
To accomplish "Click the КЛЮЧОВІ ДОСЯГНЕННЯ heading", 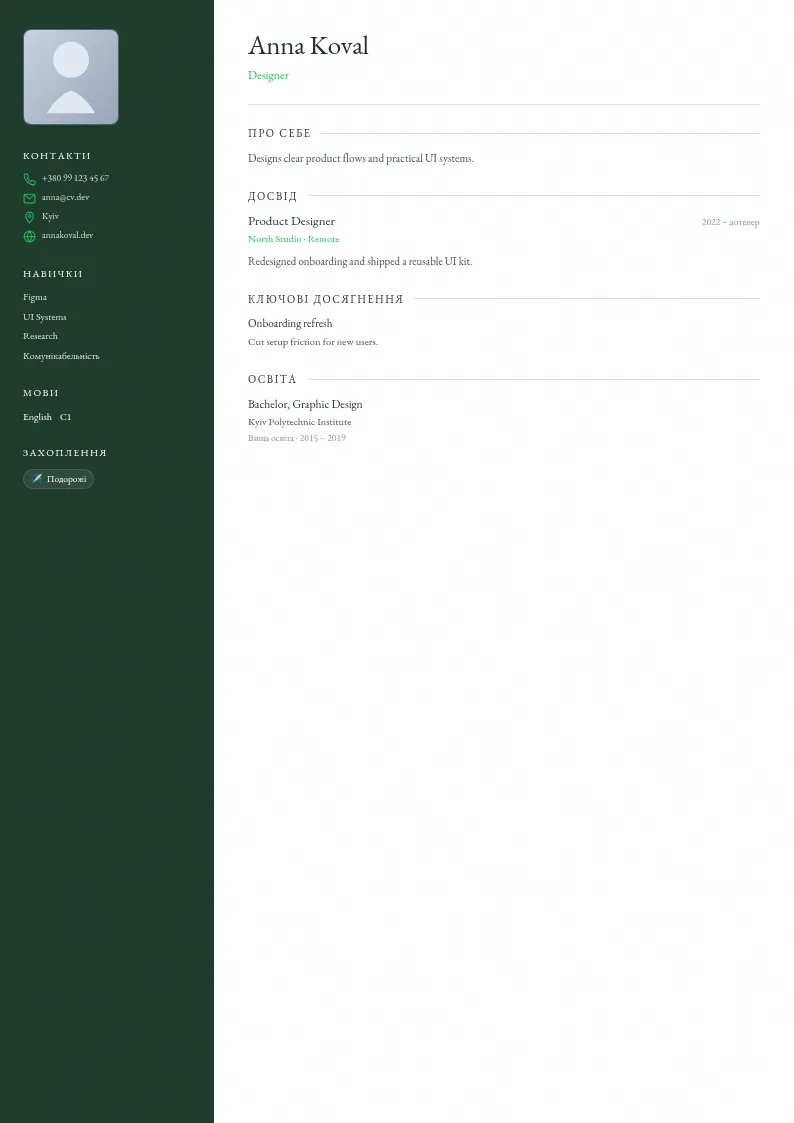I will tap(326, 299).
